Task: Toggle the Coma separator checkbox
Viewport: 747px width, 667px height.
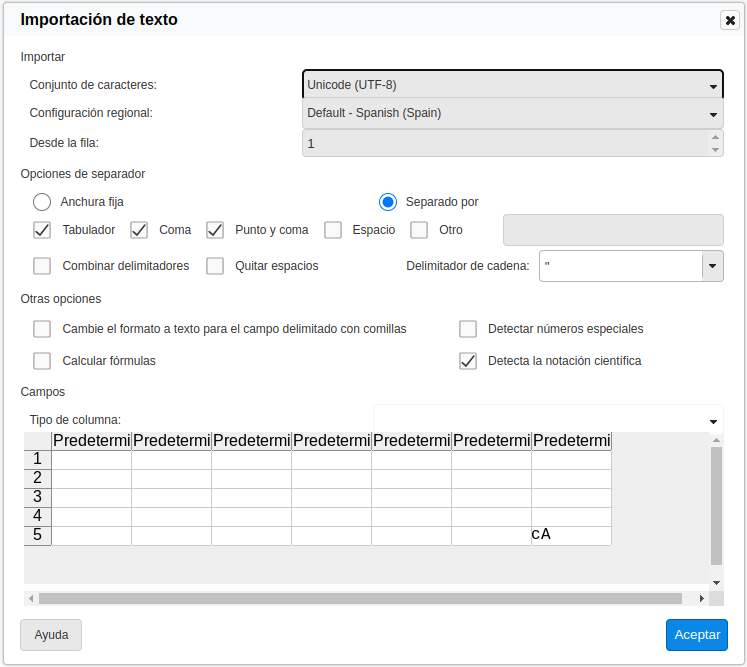Action: [139, 230]
